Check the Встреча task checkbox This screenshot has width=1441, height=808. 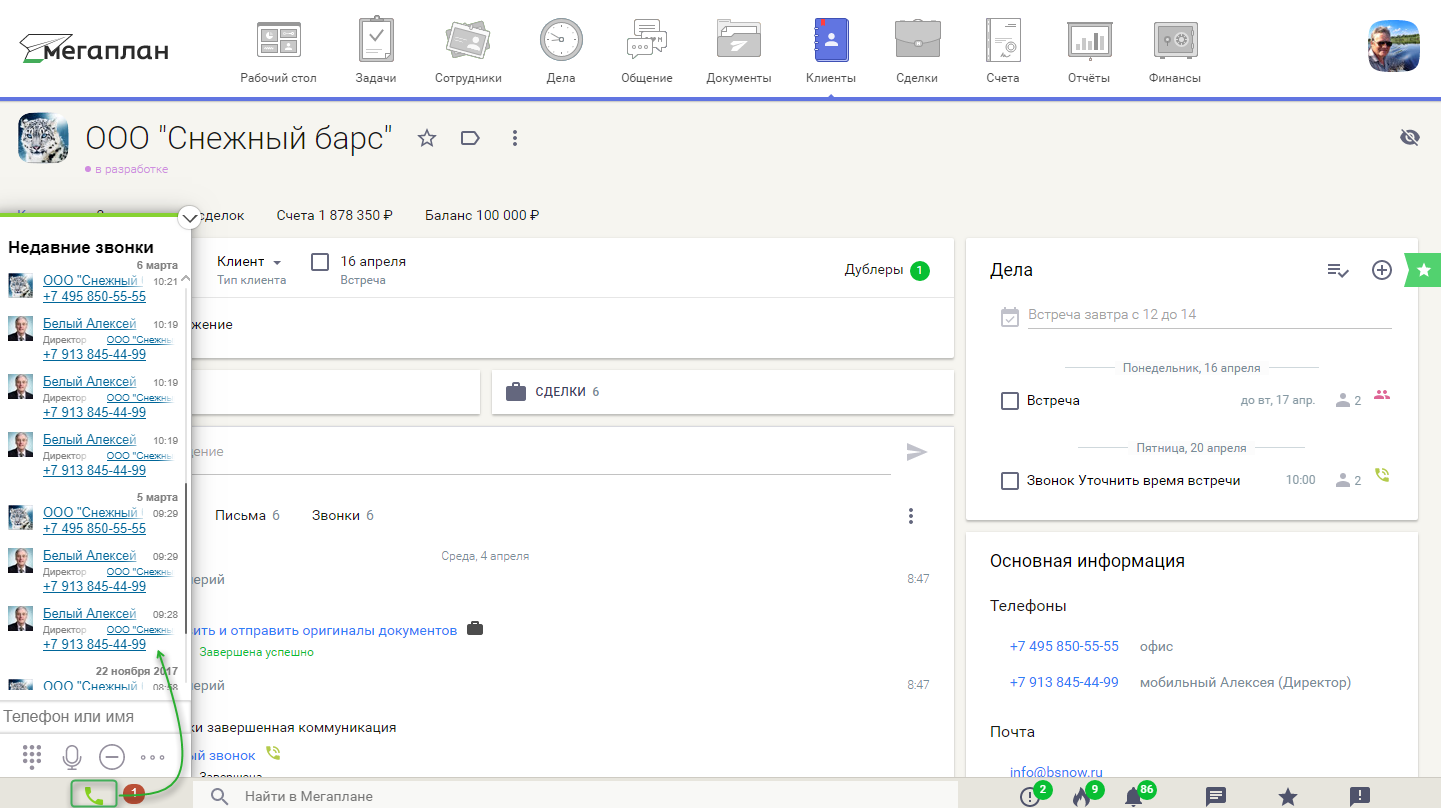click(1010, 401)
